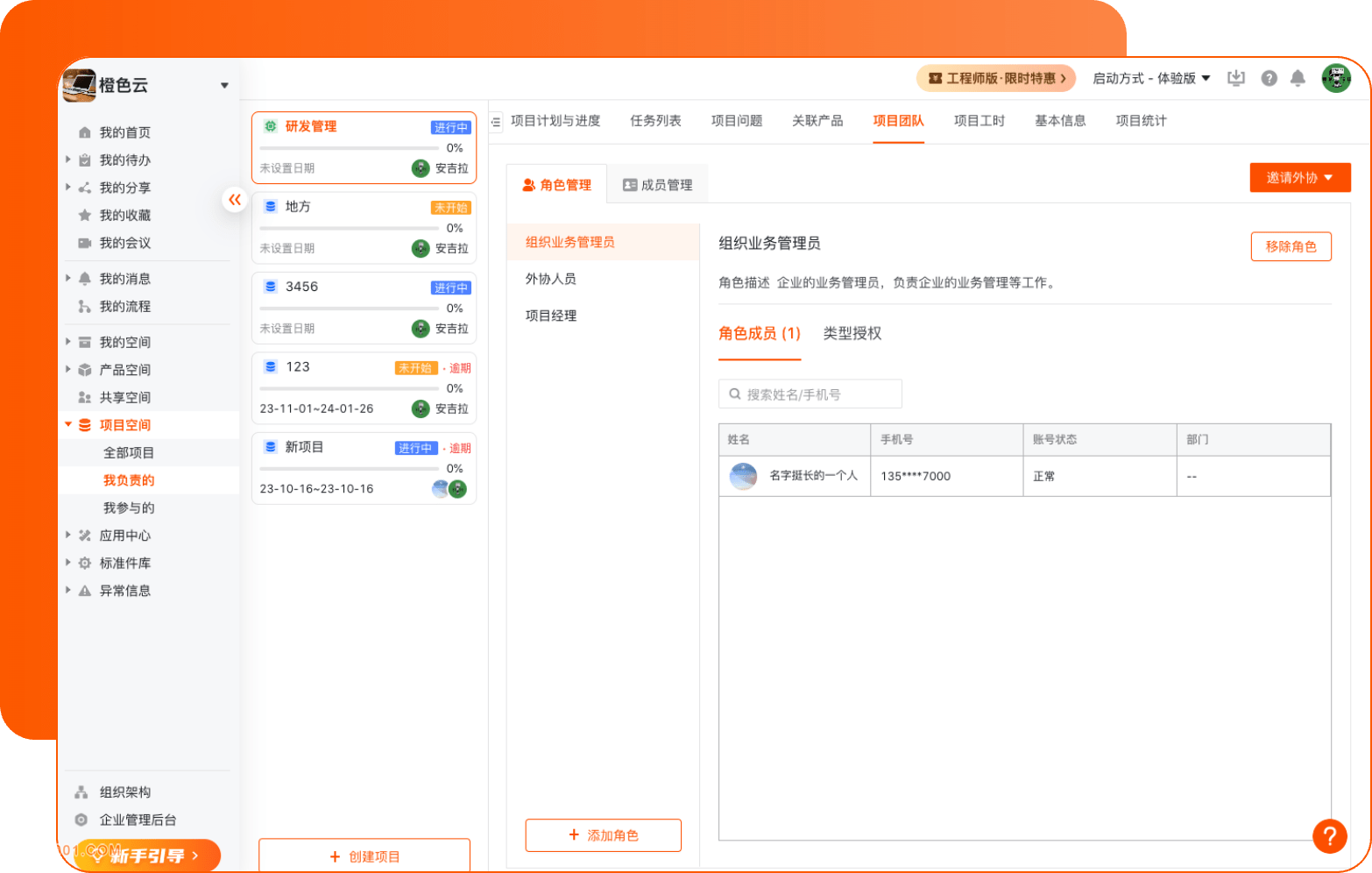Open the orange floating help button
Screen dimensions: 1372x873
tap(1329, 835)
